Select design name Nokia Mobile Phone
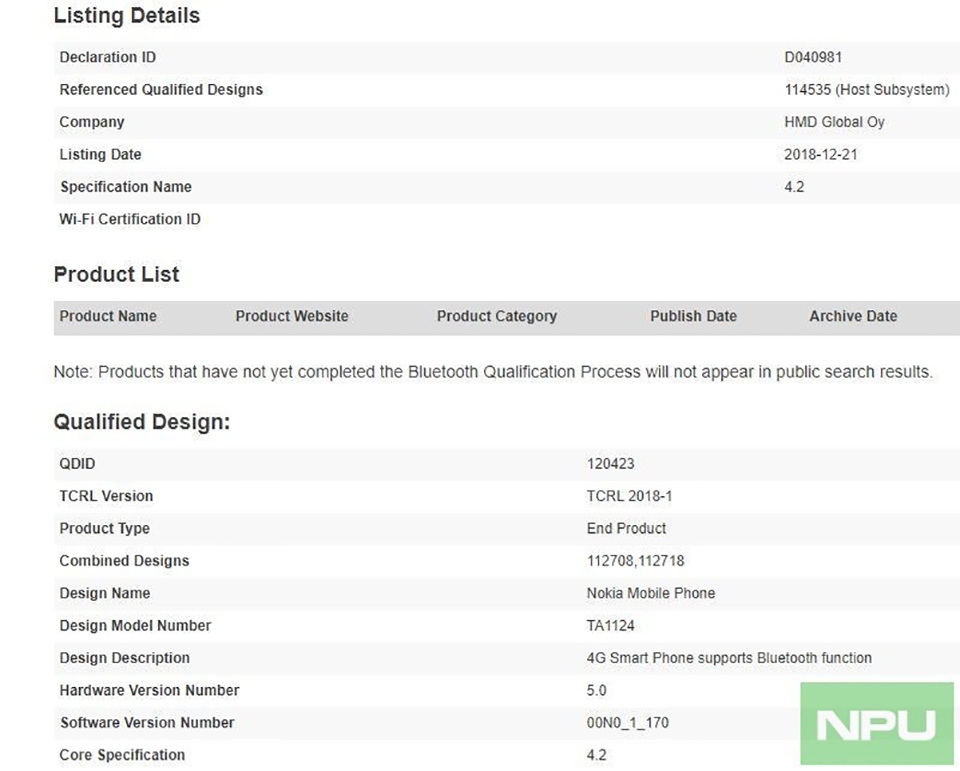960x771 pixels. [x=651, y=593]
